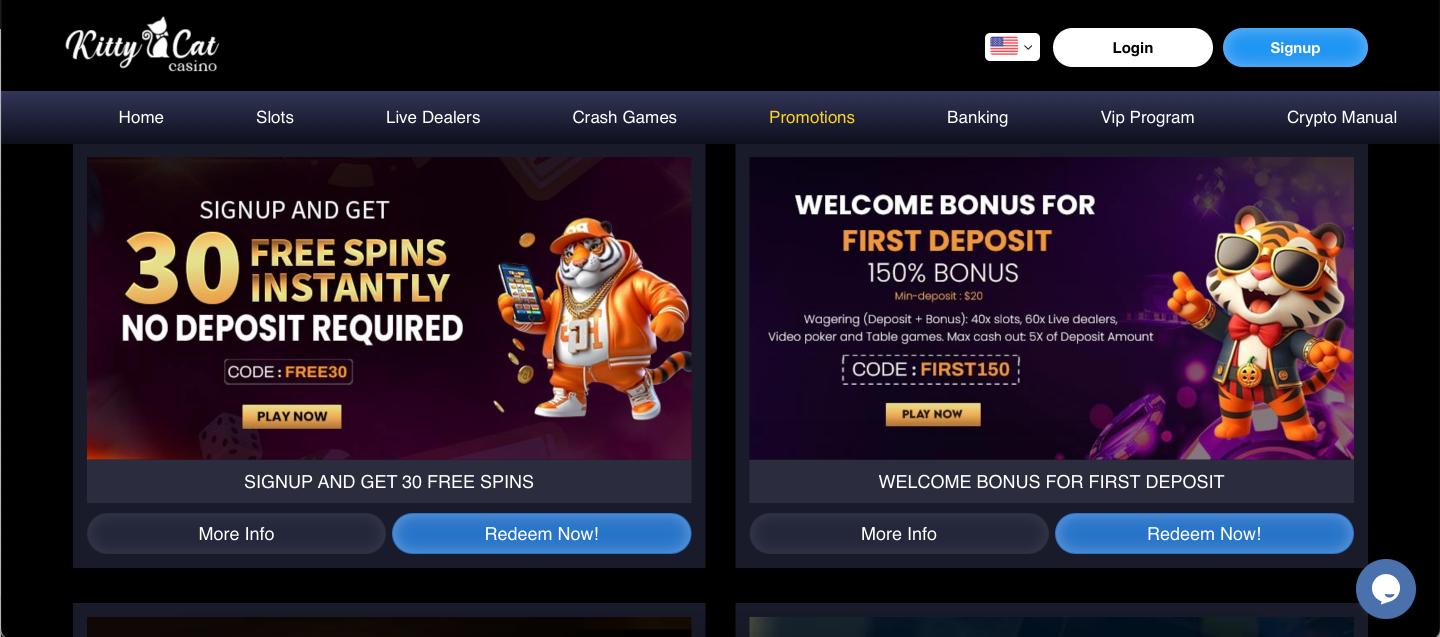Click More Info for first deposit bonus
The width and height of the screenshot is (1440, 637).
899,534
